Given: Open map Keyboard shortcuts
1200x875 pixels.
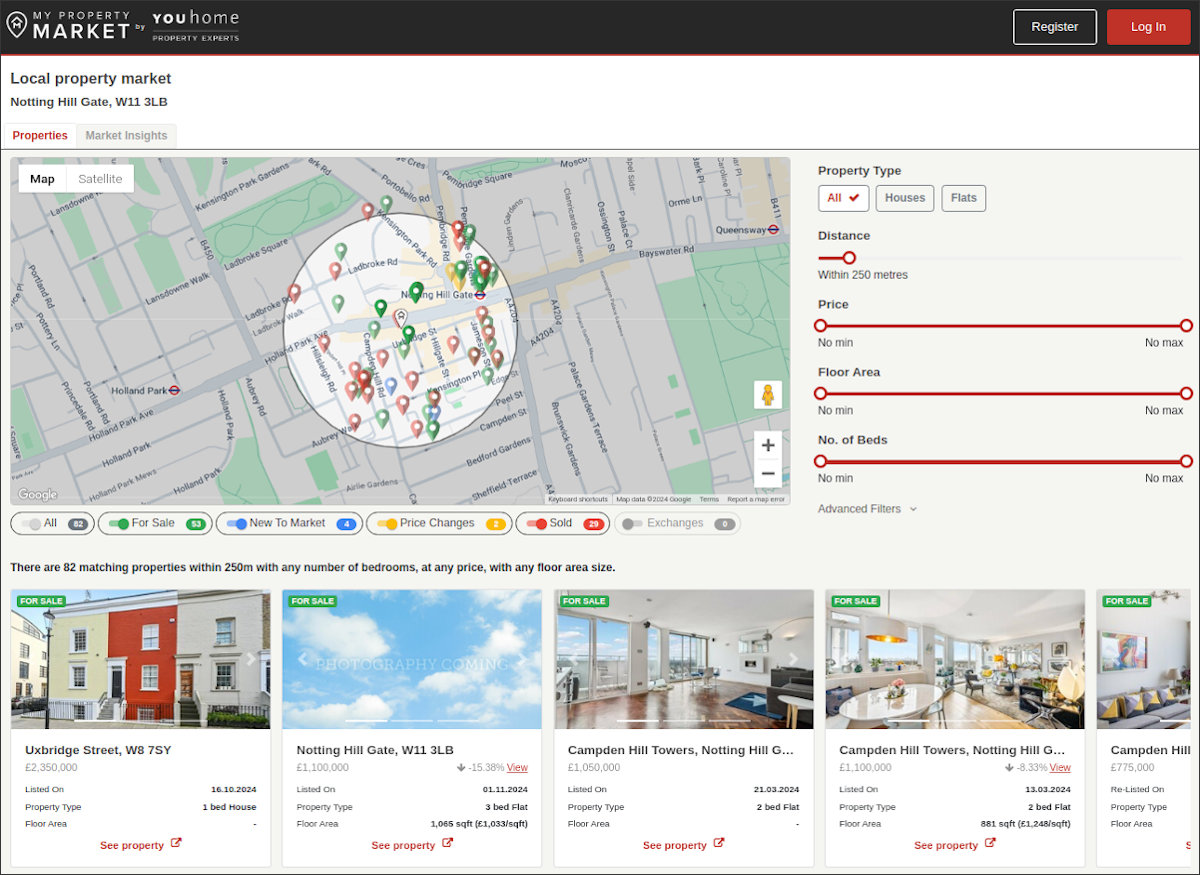Looking at the screenshot, I should (578, 499).
